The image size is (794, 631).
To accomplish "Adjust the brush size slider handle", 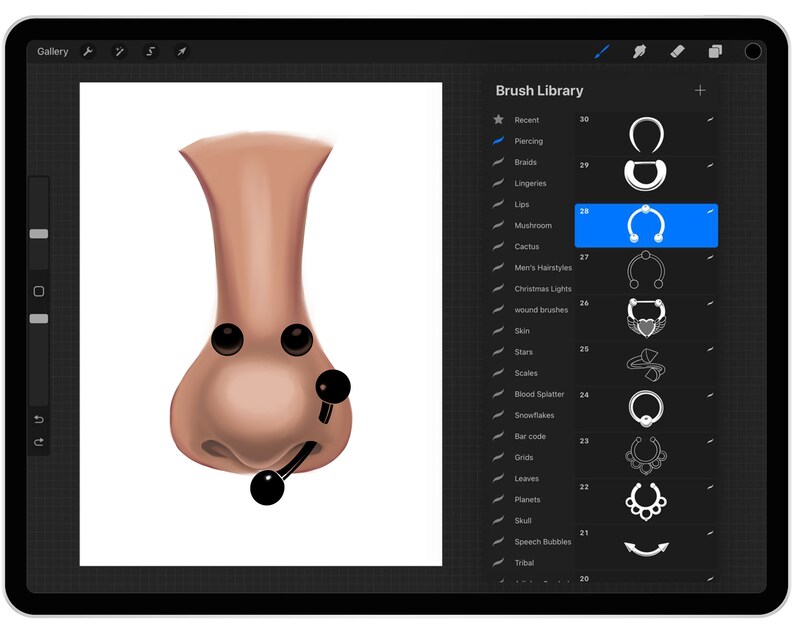I will pos(39,233).
